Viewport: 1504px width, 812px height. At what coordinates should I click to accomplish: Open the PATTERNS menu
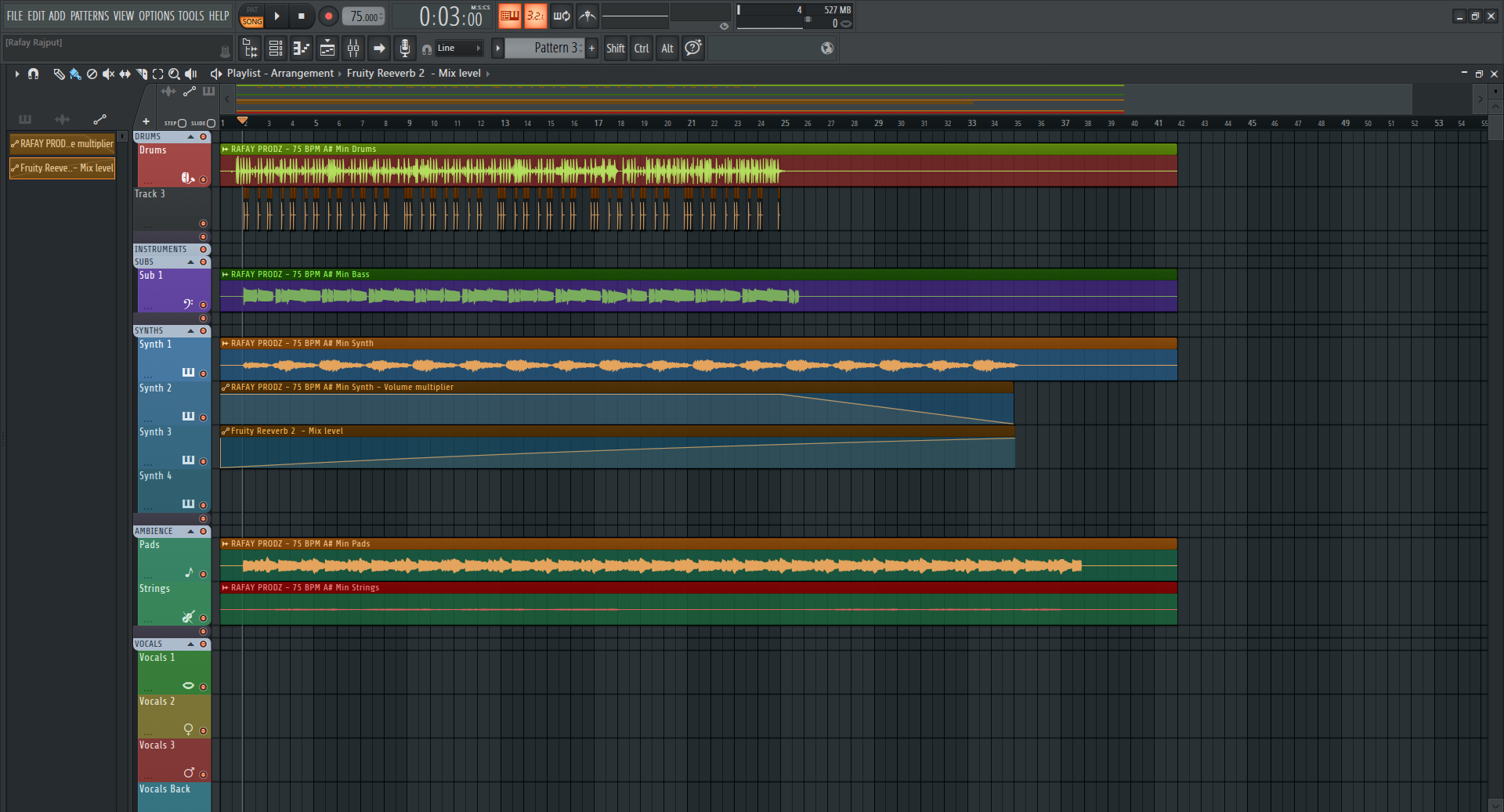pyautogui.click(x=89, y=16)
